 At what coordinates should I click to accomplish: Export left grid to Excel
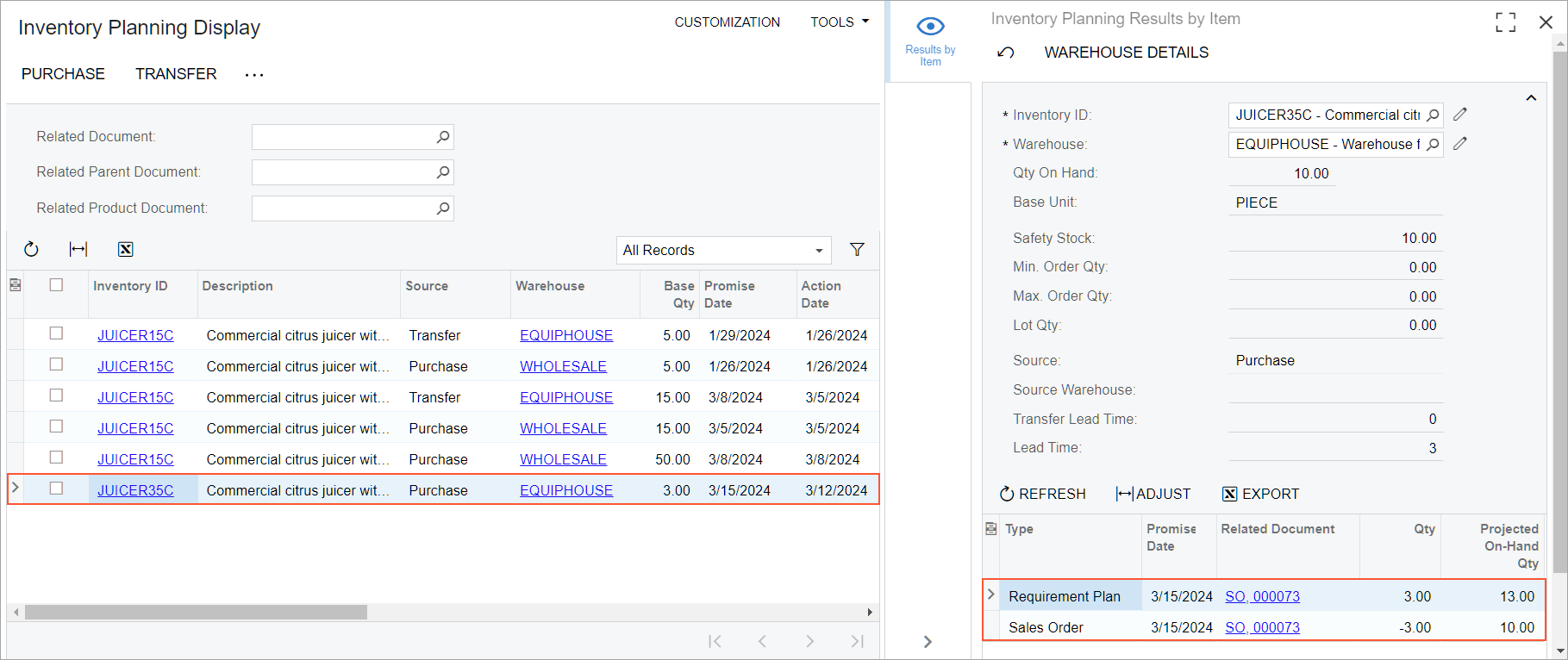tap(126, 250)
